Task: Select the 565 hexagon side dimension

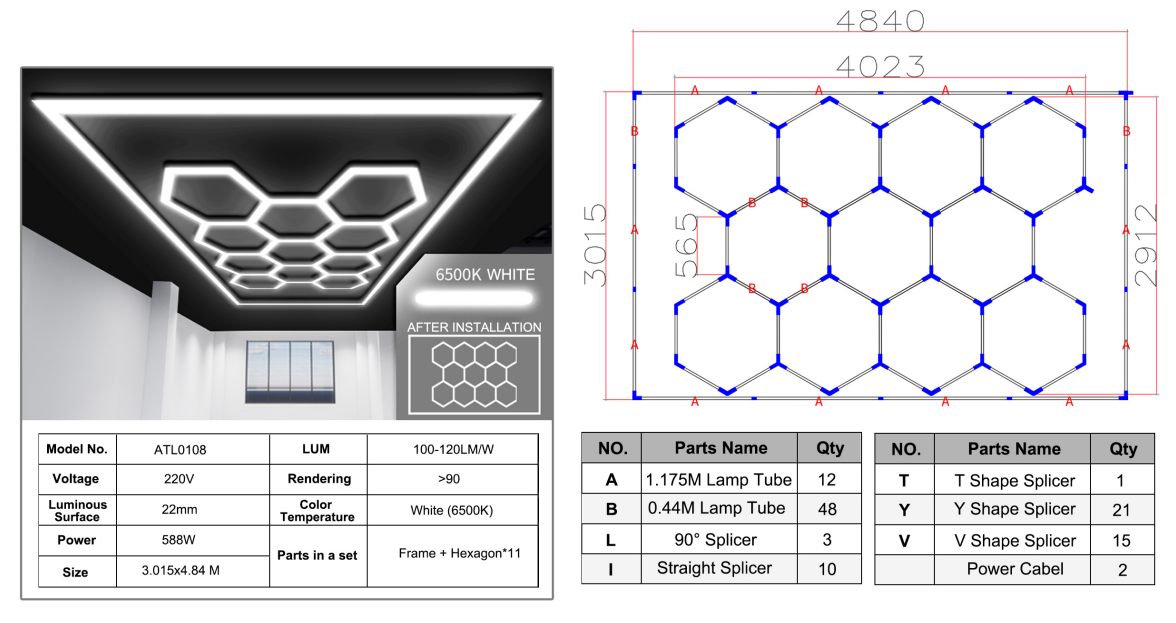Action: [687, 246]
